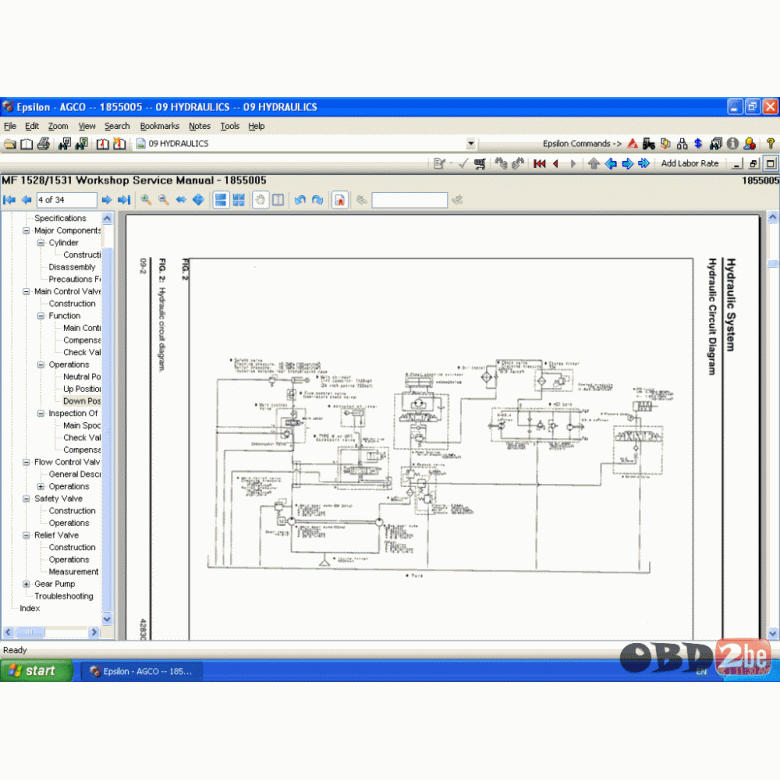Image resolution: width=780 pixels, height=780 pixels.
Task: Open the 09 HYDRAULICS document dropdown
Action: [471, 144]
